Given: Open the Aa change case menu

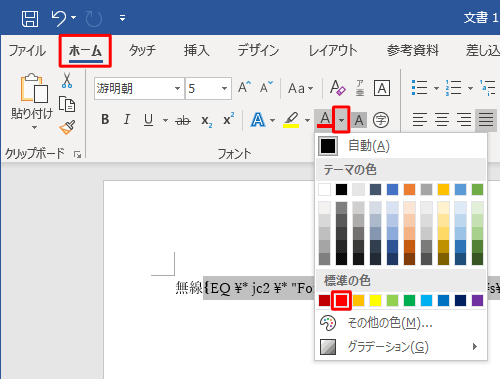Looking at the screenshot, I should (300, 88).
